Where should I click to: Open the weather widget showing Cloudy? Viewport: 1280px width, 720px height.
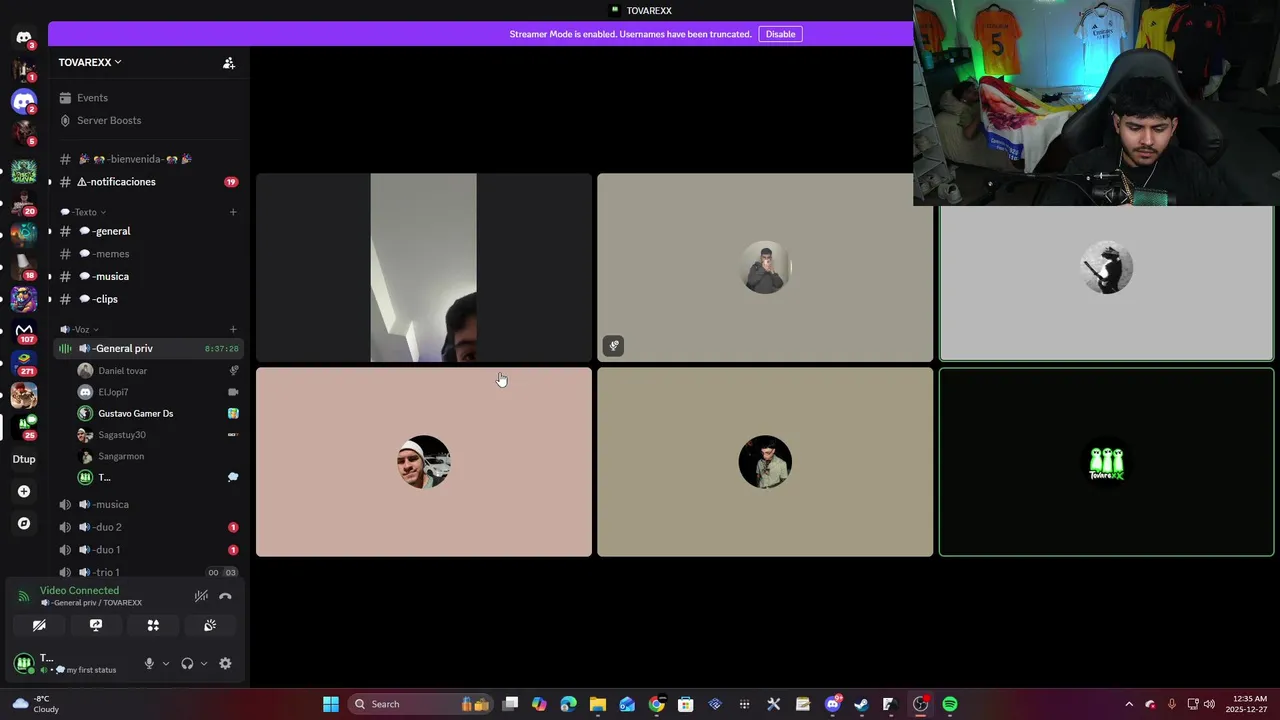tap(35, 704)
